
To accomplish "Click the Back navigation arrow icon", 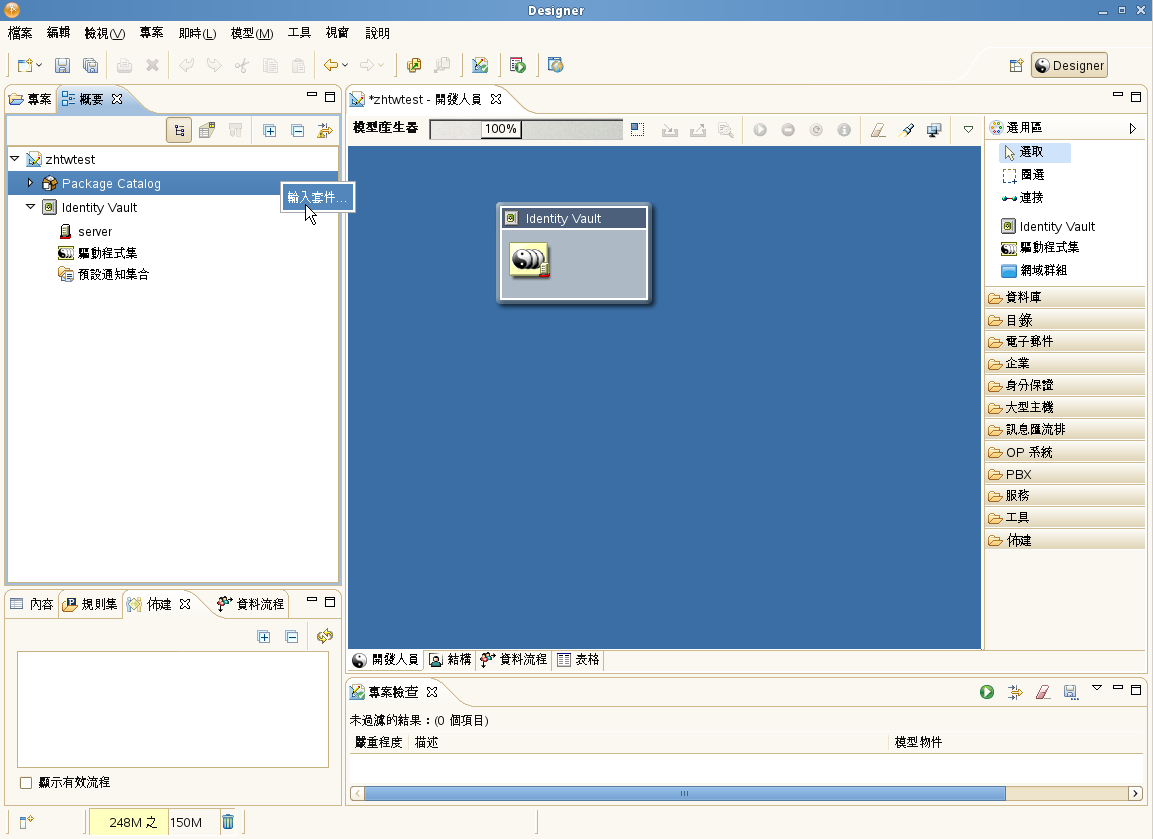I will coord(331,65).
